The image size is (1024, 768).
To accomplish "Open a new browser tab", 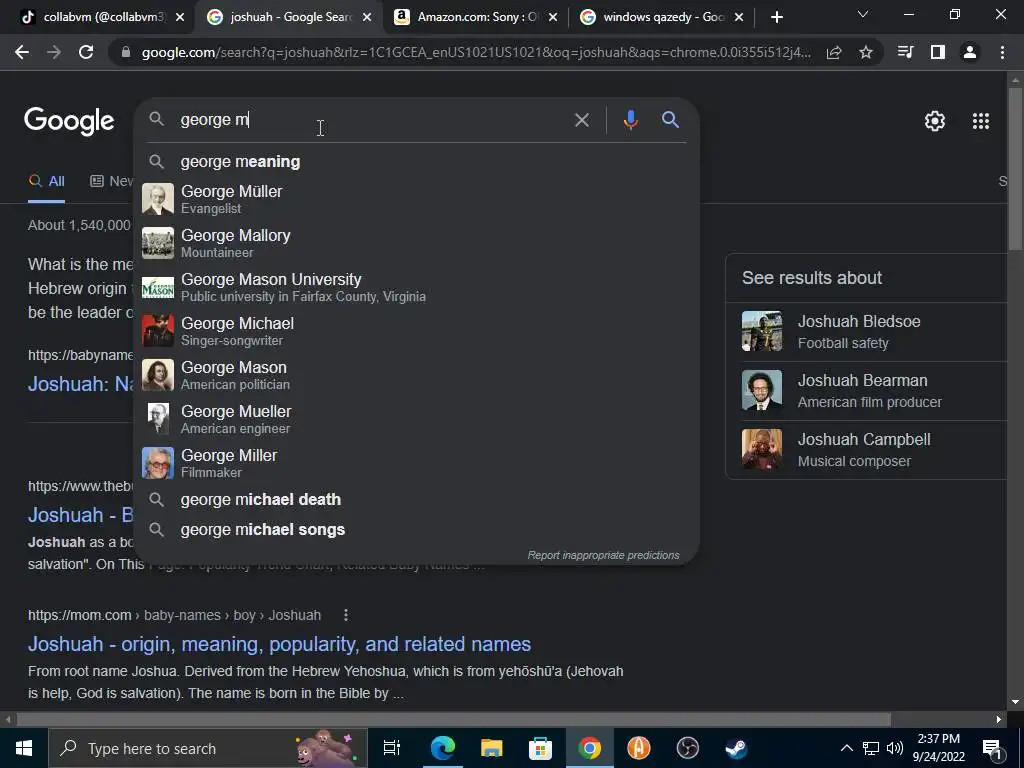I will [776, 17].
